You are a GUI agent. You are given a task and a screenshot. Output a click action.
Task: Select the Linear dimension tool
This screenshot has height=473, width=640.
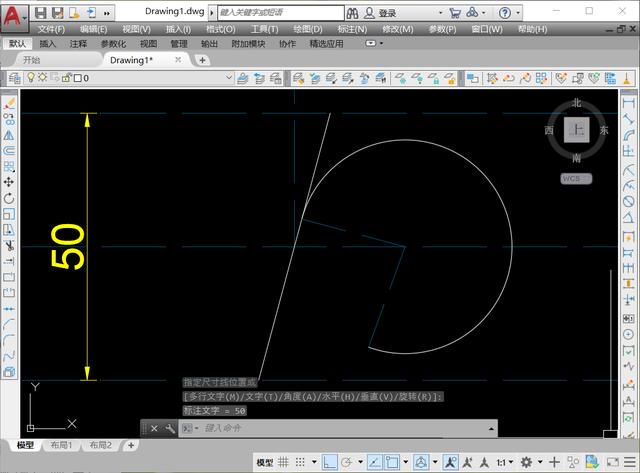click(x=629, y=103)
